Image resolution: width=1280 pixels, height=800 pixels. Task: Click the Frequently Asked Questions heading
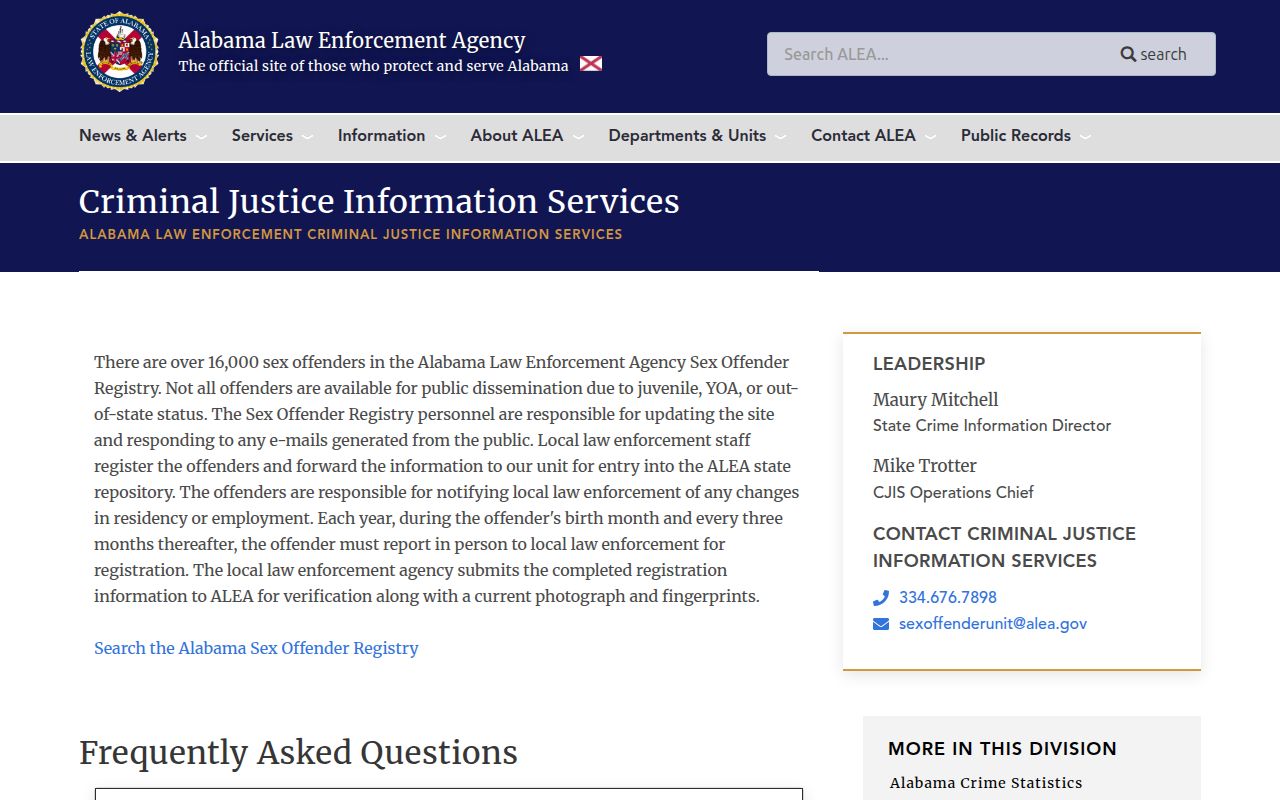pyautogui.click(x=298, y=752)
